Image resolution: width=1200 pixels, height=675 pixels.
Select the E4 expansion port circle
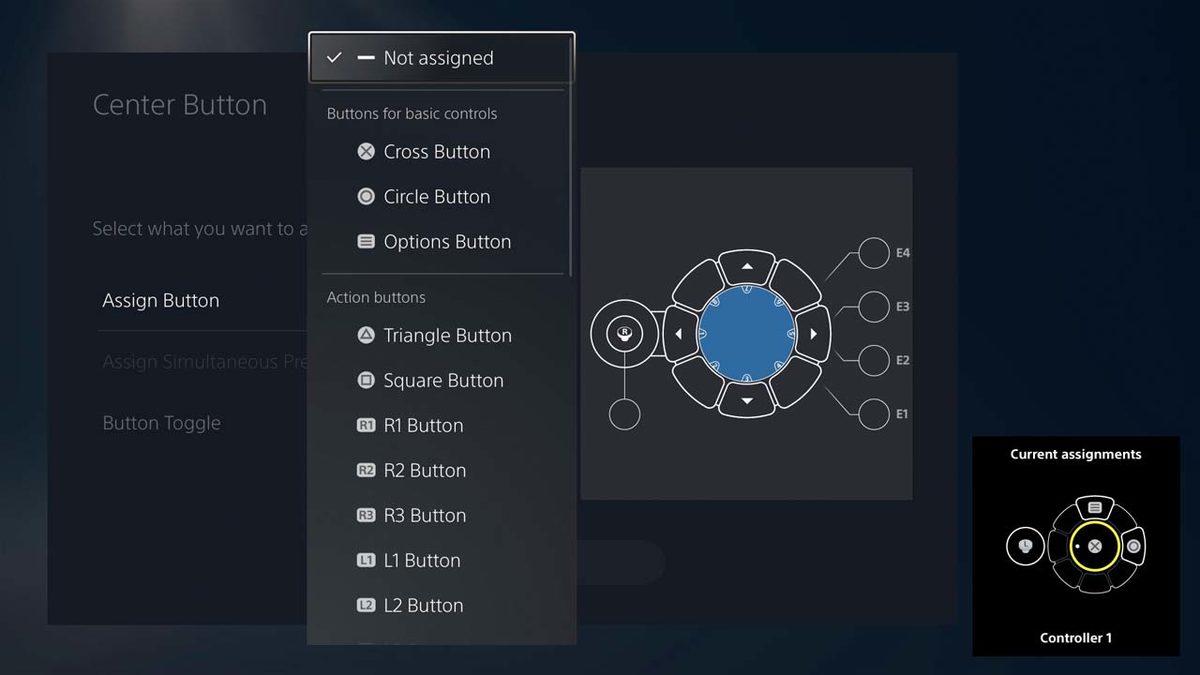click(x=873, y=253)
